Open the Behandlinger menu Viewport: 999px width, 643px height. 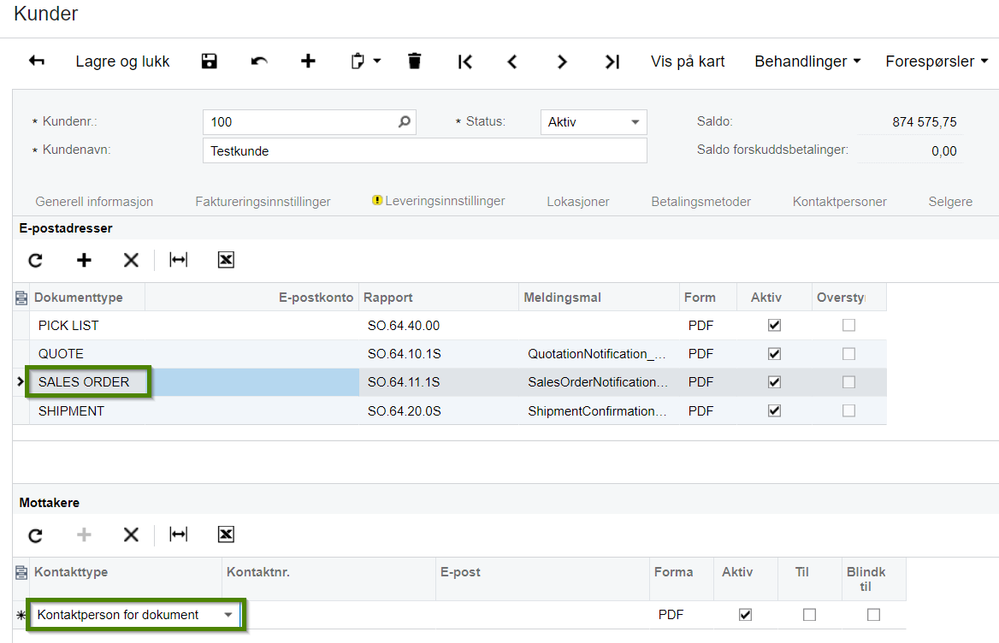click(807, 62)
